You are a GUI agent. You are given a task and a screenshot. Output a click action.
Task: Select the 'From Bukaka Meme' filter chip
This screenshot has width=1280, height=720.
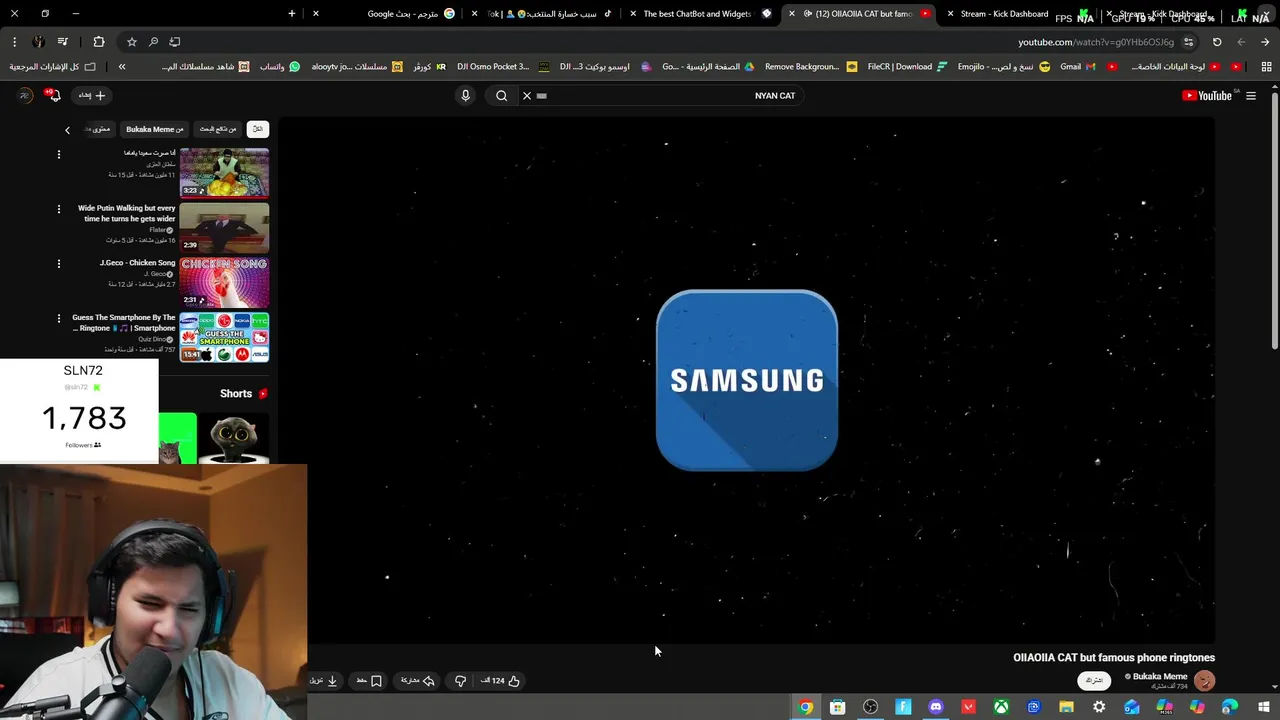[x=155, y=129]
